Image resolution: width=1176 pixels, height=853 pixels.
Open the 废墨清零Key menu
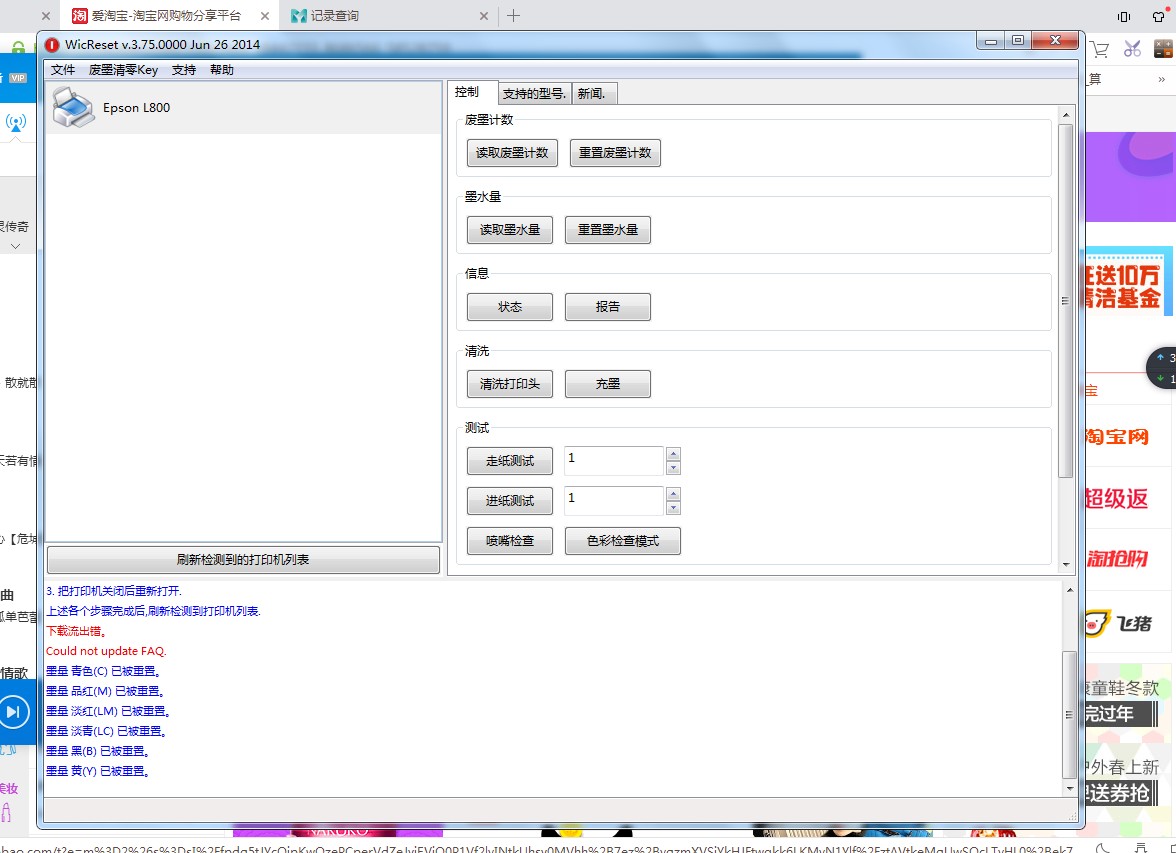[123, 70]
